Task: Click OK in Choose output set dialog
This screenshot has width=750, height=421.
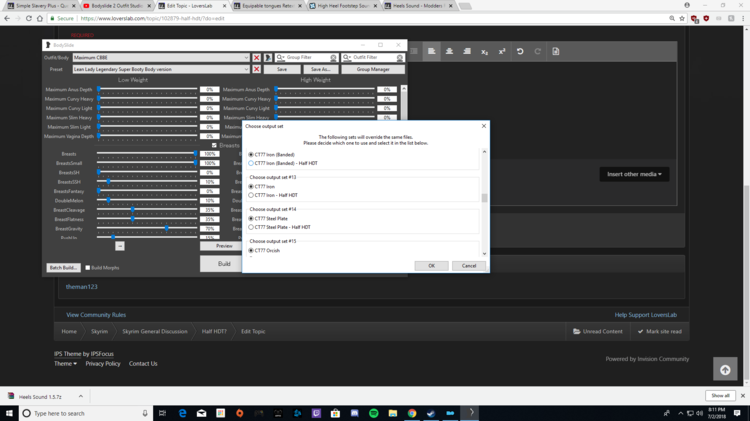Action: click(x=431, y=266)
